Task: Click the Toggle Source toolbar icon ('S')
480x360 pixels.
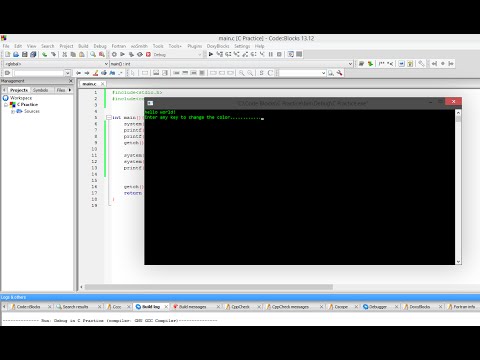Action: click(262, 73)
